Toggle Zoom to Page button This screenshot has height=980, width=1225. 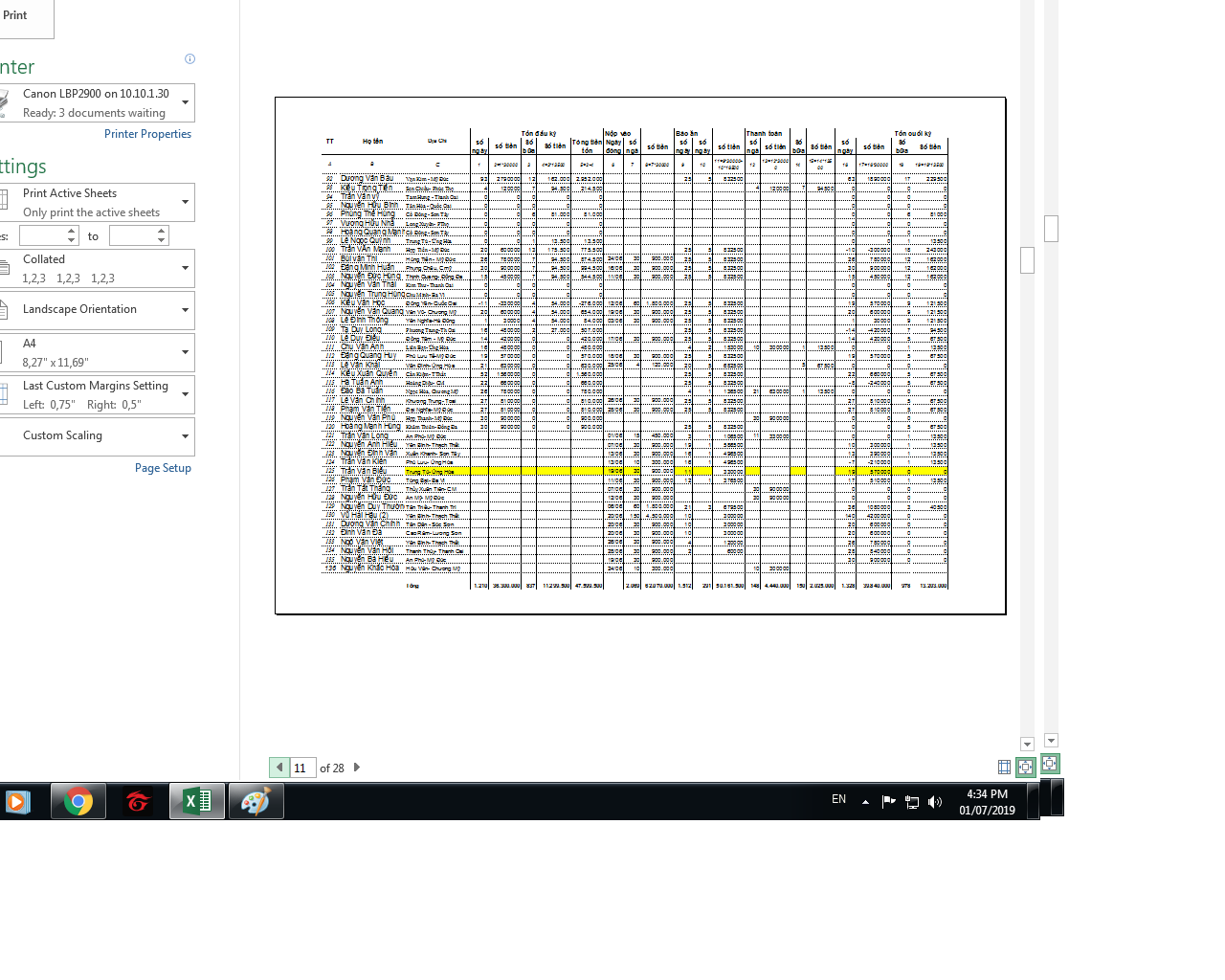[1026, 767]
